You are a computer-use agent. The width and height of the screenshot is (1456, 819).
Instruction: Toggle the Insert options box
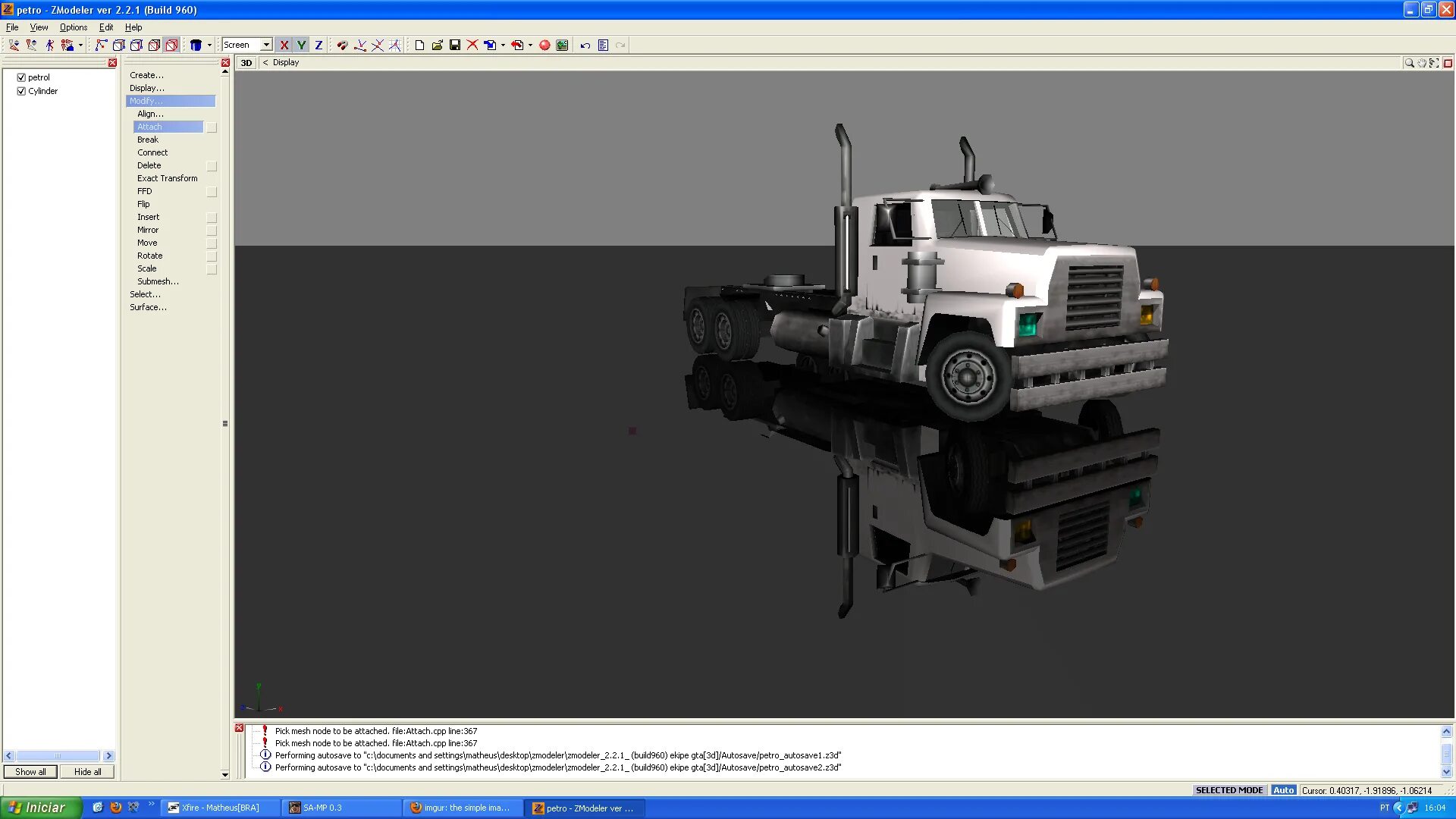pyautogui.click(x=212, y=218)
